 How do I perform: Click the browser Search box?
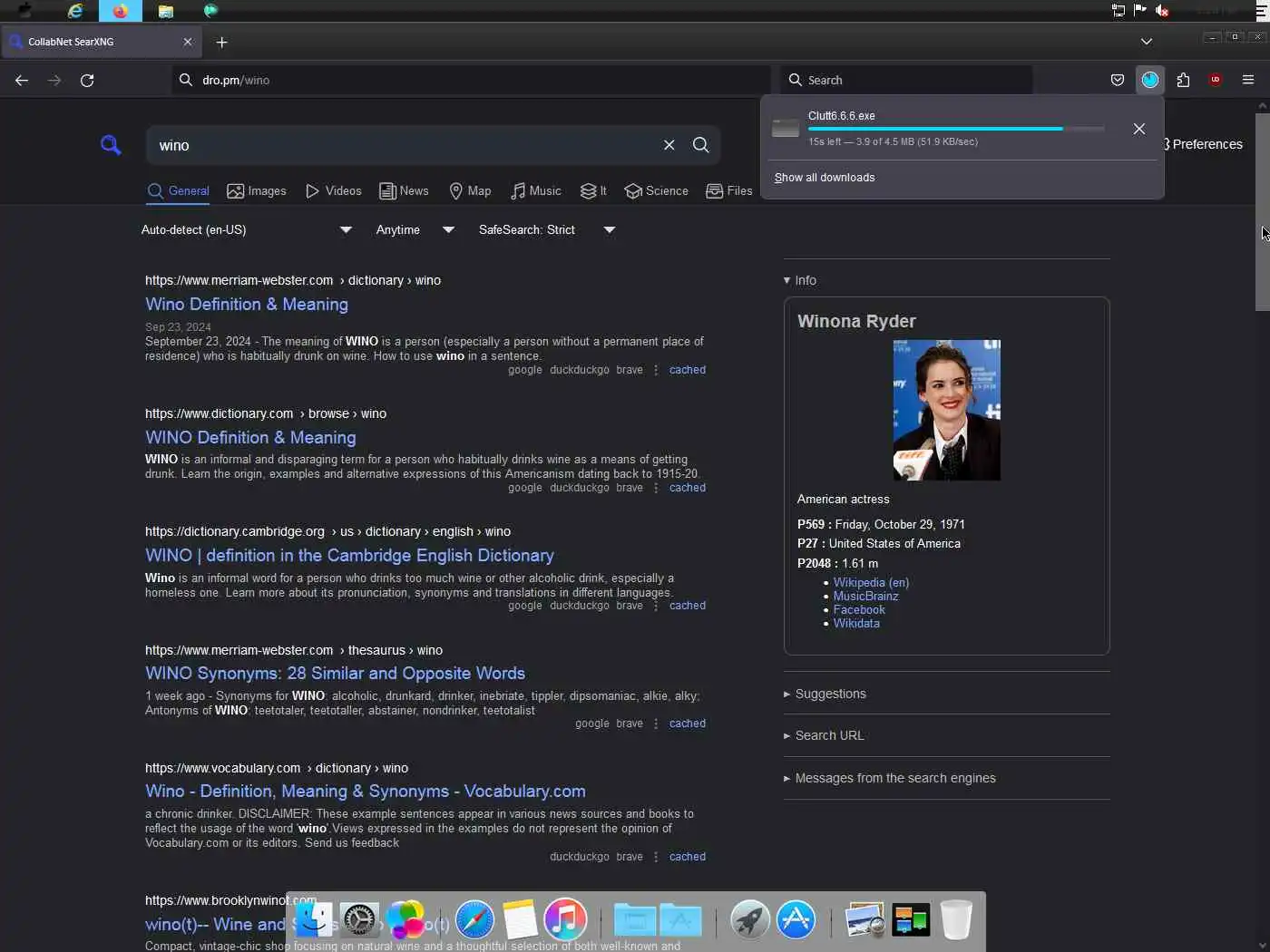pos(907,80)
